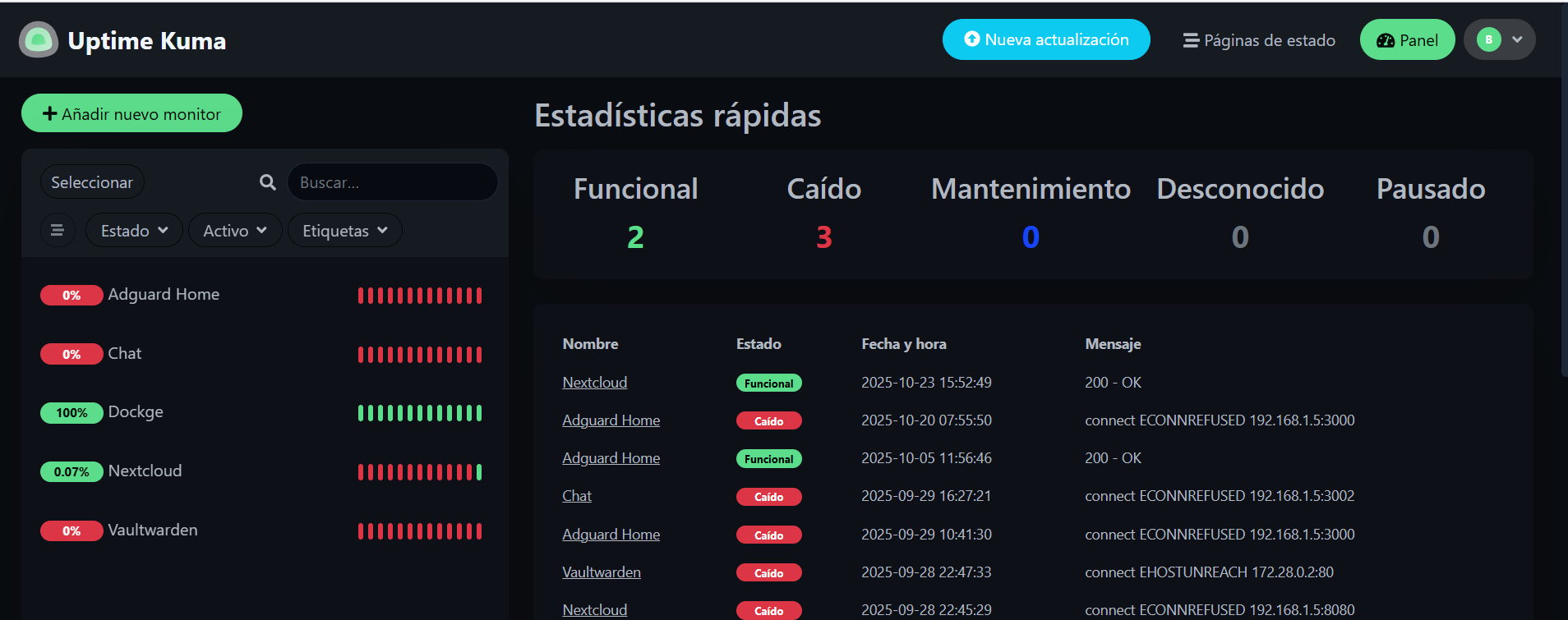Select the Vaultwarden monitor in sidebar
Screen dimensions: 1568x620
click(263, 530)
